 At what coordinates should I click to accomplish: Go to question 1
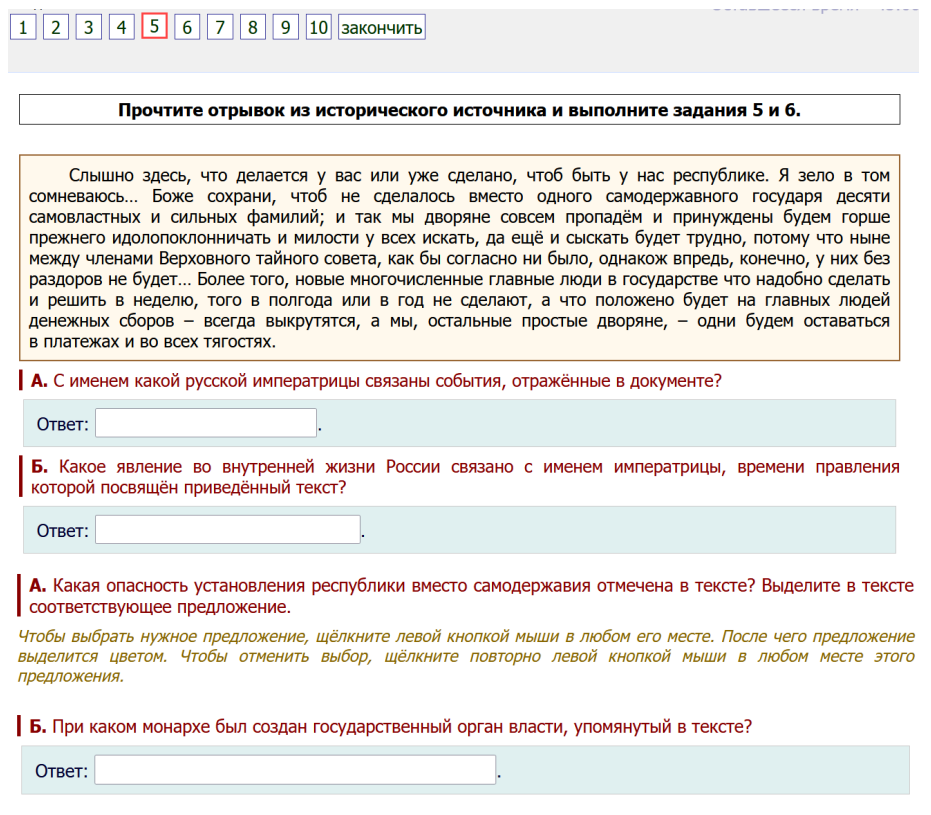[x=23, y=27]
